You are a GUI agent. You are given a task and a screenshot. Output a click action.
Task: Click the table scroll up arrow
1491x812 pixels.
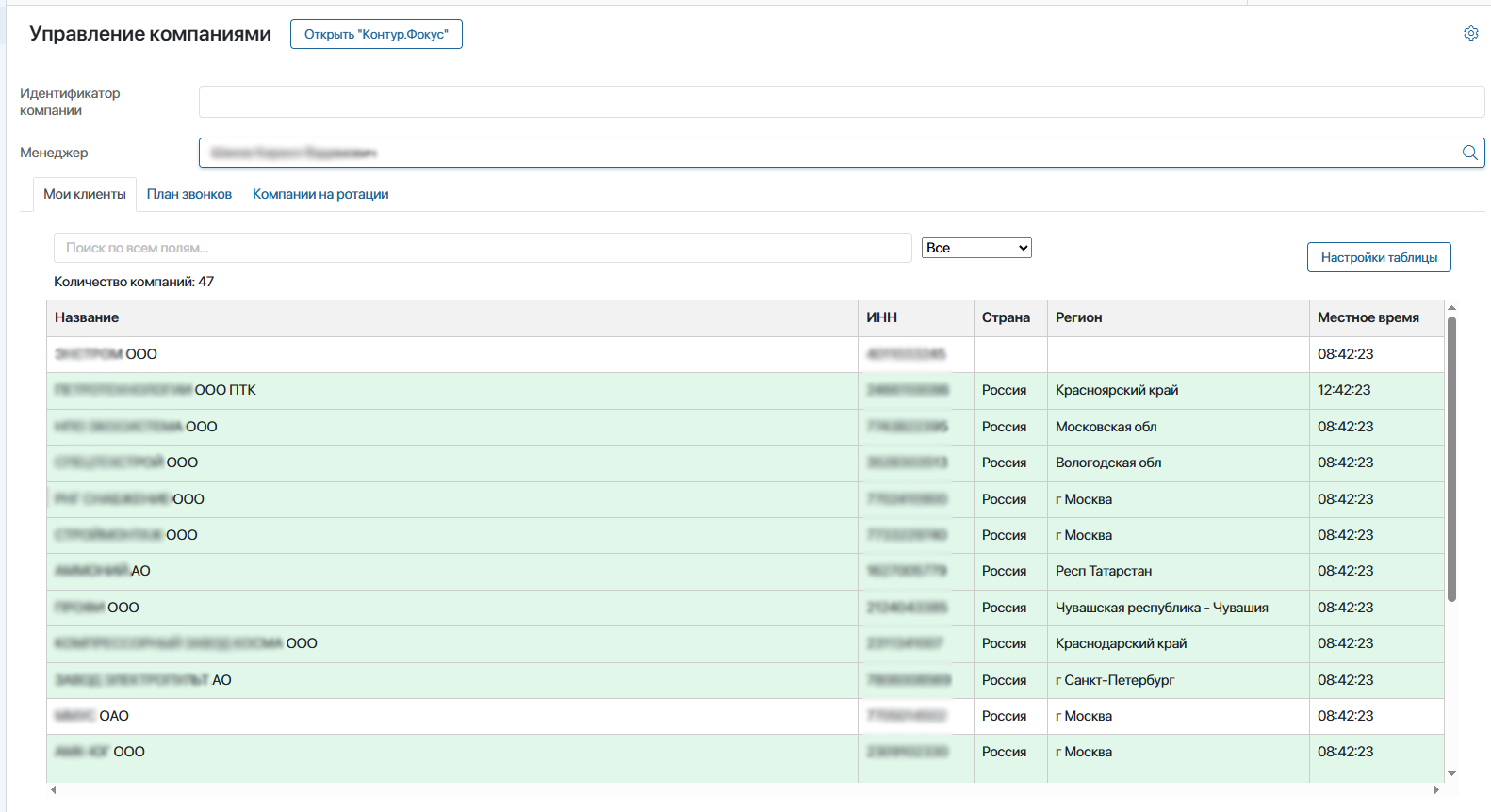(1451, 308)
